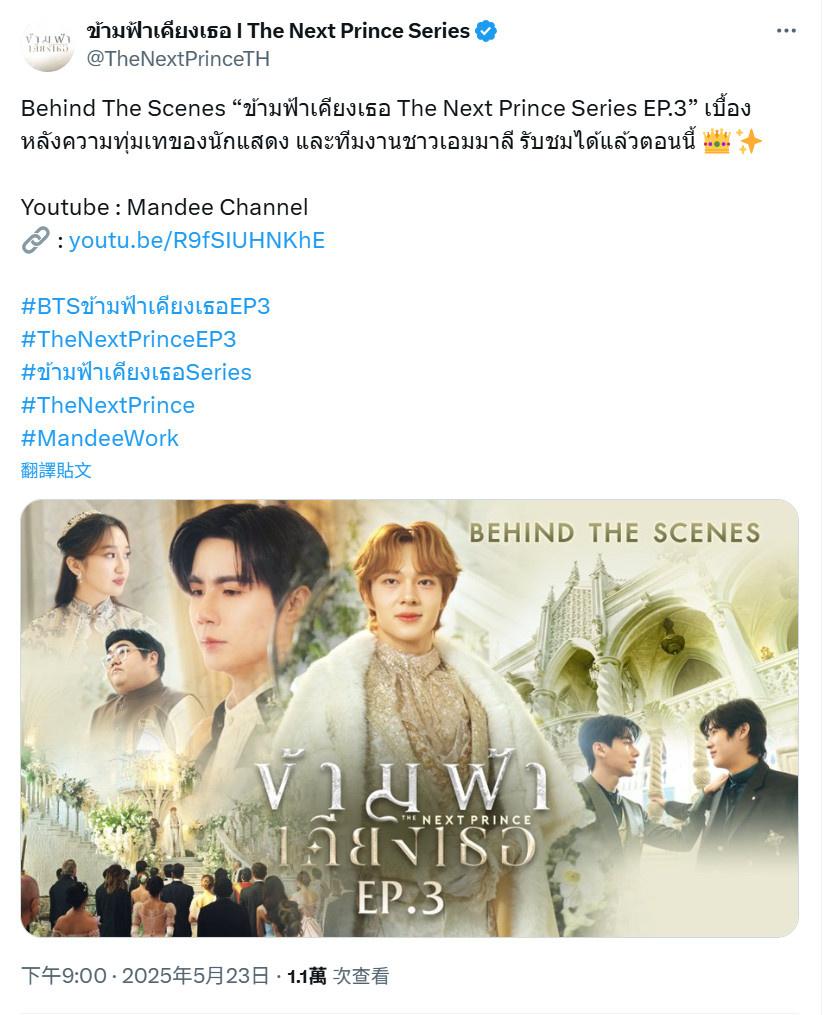This screenshot has height=1015, width=830.
Task: Open hashtag #BTSข้ามฟ้าเคียงเธอEP3
Action: click(145, 306)
